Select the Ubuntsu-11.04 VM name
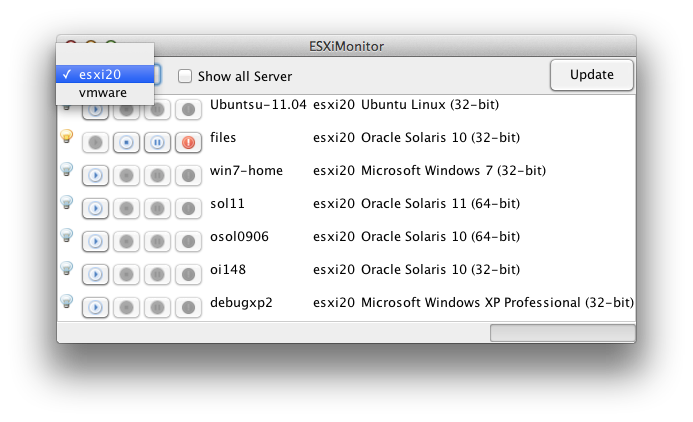This screenshot has height=422, width=693. click(258, 105)
